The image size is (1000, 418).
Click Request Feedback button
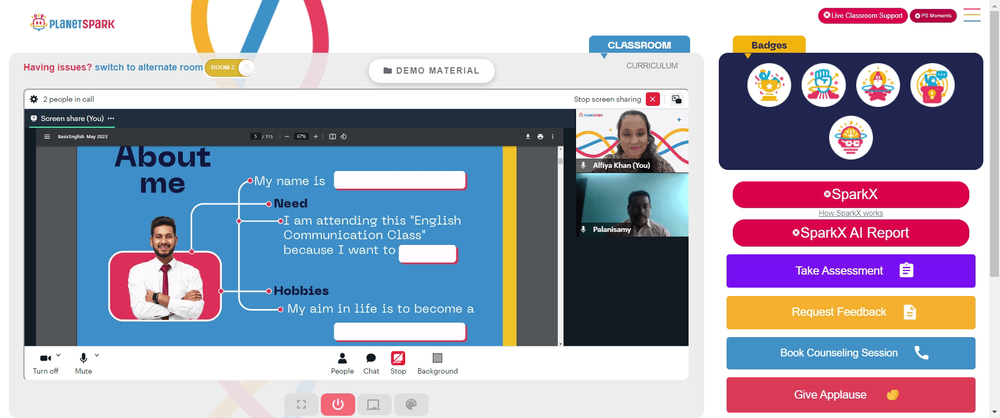[x=851, y=312]
